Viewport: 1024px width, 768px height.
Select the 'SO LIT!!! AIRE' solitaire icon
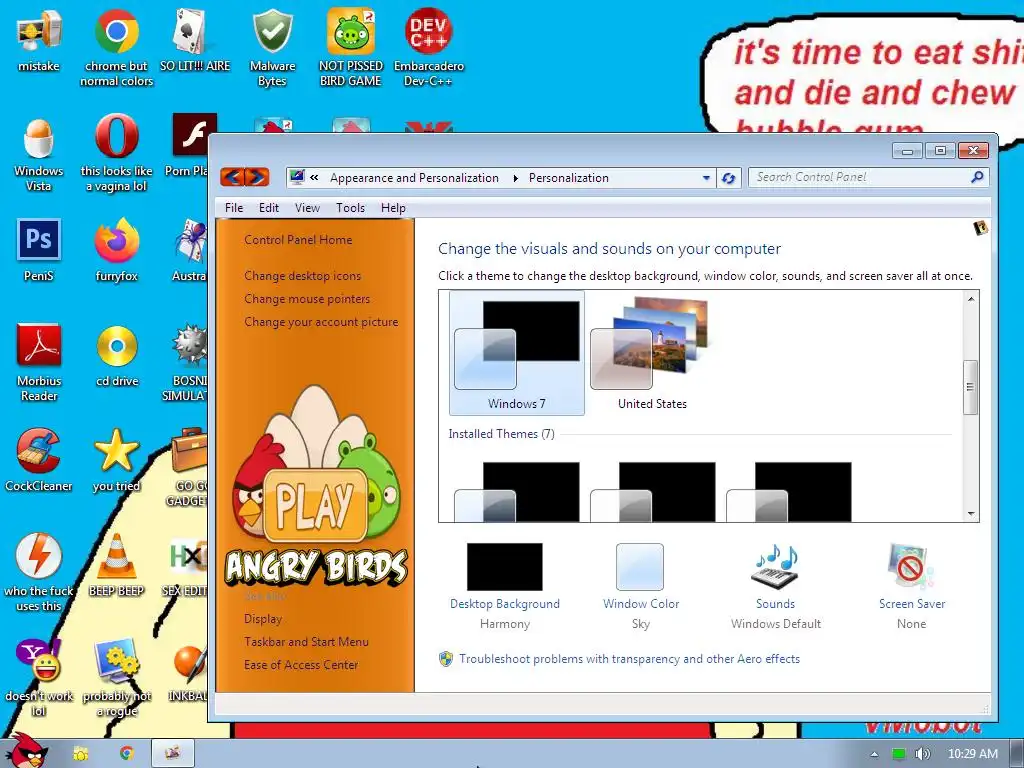[195, 40]
